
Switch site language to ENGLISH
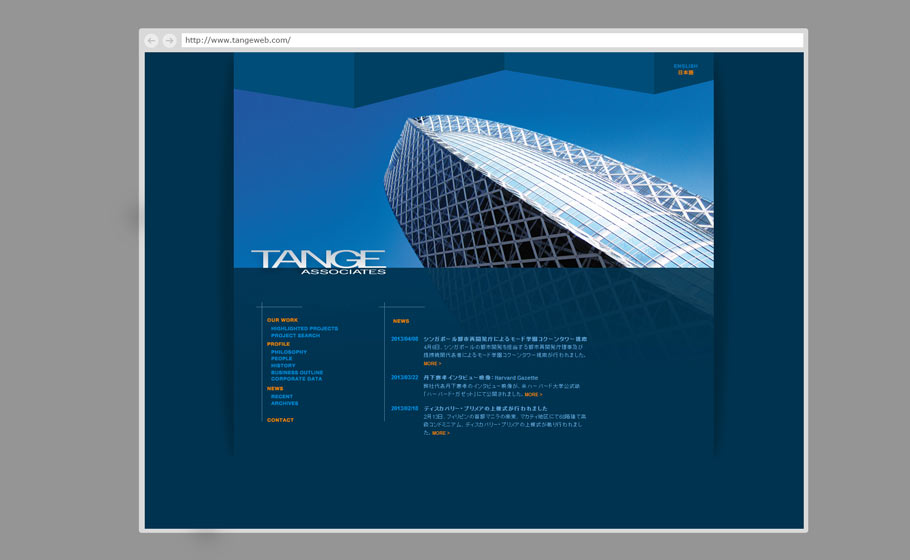tap(685, 66)
